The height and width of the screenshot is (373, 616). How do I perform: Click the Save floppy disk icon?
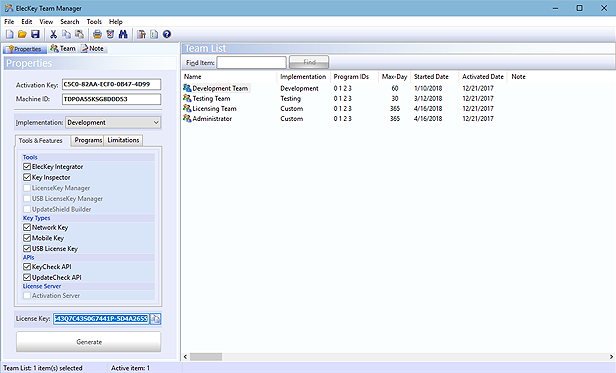tap(35, 35)
